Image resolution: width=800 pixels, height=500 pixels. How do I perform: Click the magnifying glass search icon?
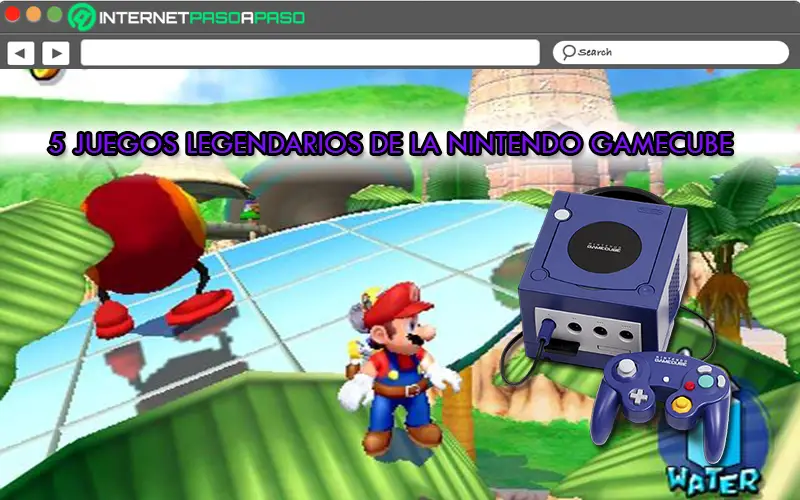pos(568,52)
